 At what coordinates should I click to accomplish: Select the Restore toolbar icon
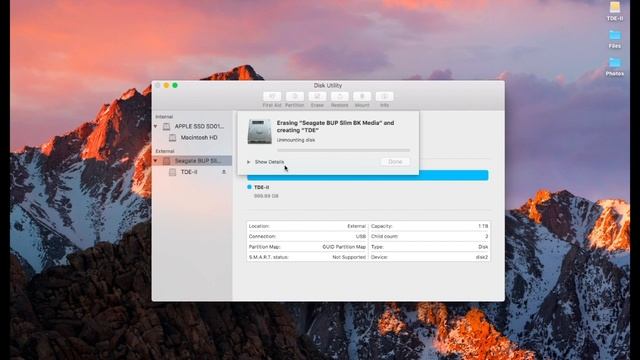point(340,96)
